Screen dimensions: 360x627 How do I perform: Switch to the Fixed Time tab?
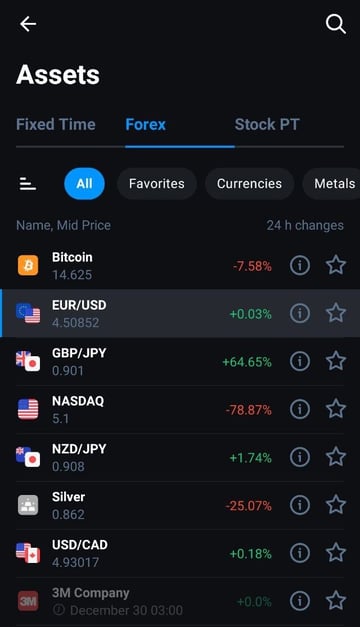56,124
